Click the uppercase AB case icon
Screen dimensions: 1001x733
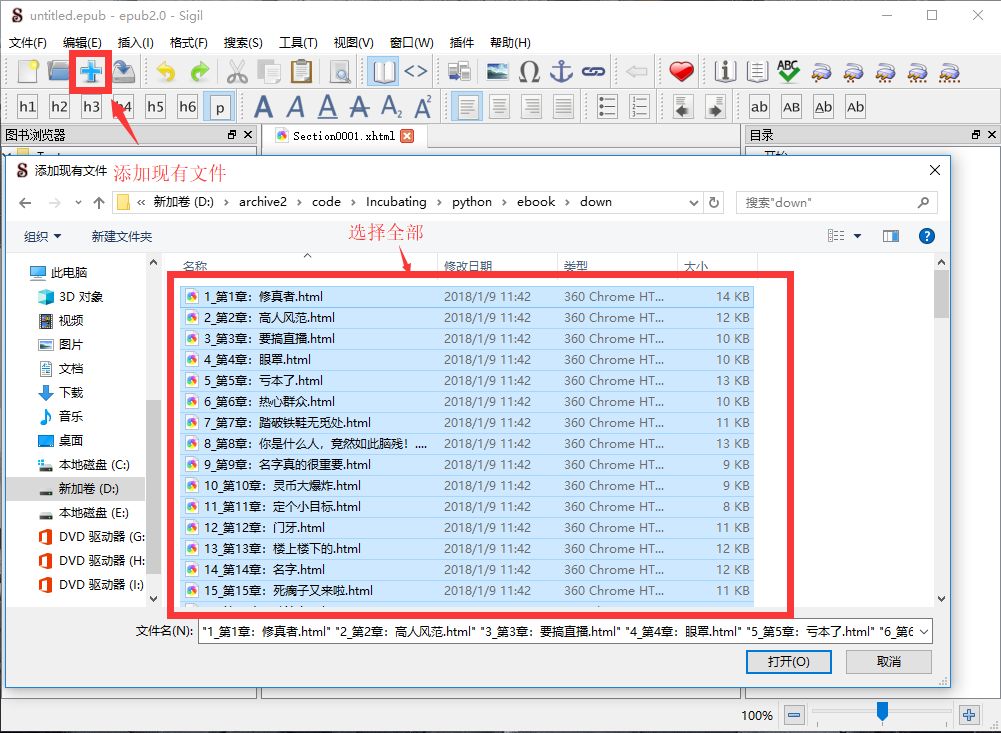pyautogui.click(x=791, y=107)
